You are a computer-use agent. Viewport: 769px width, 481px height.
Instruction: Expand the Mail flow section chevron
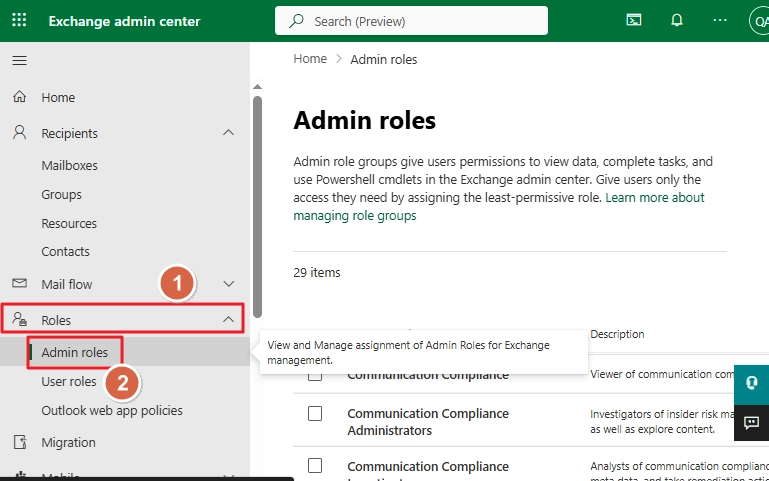(x=229, y=284)
